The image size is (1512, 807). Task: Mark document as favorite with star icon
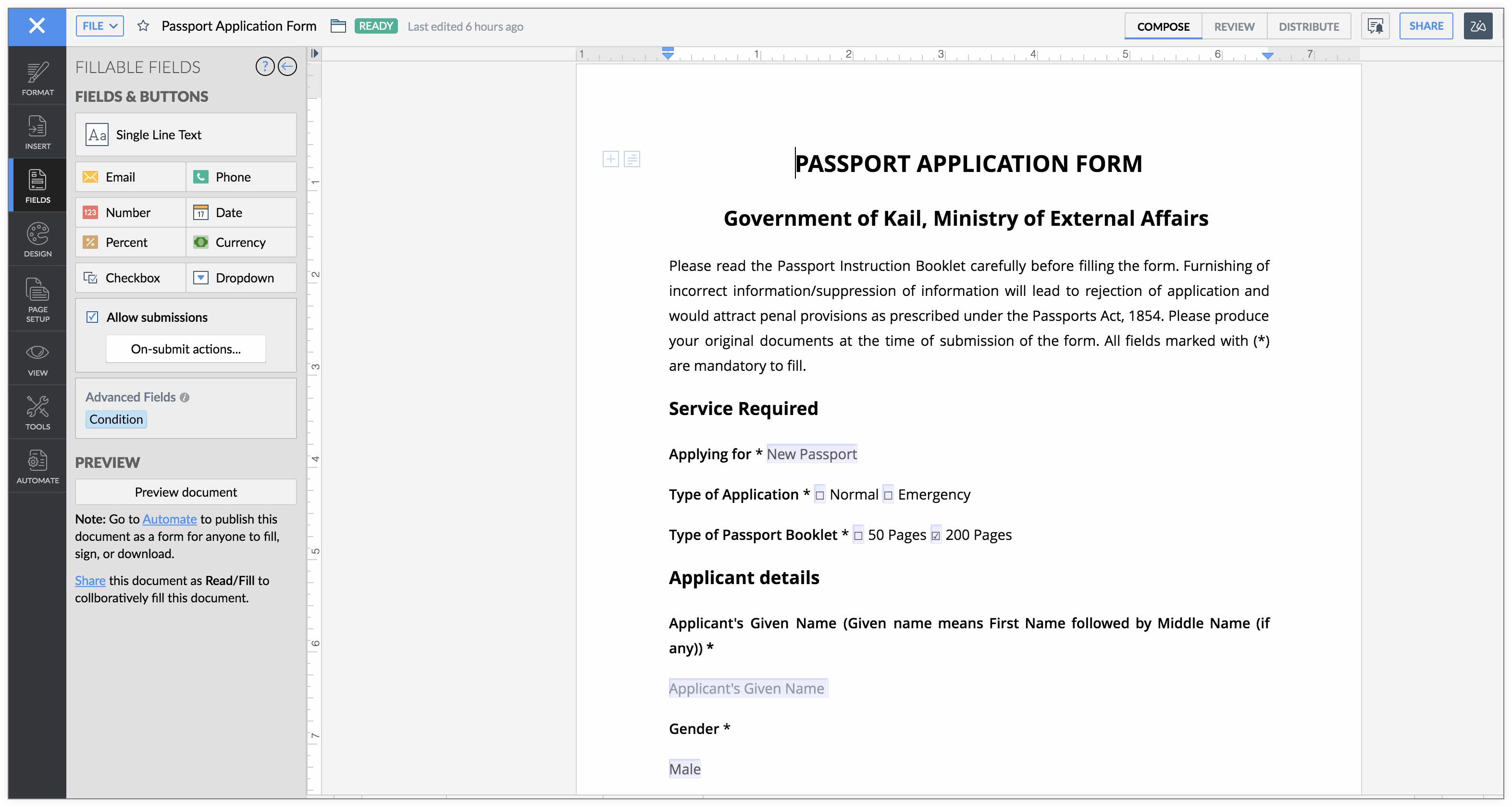coord(143,26)
